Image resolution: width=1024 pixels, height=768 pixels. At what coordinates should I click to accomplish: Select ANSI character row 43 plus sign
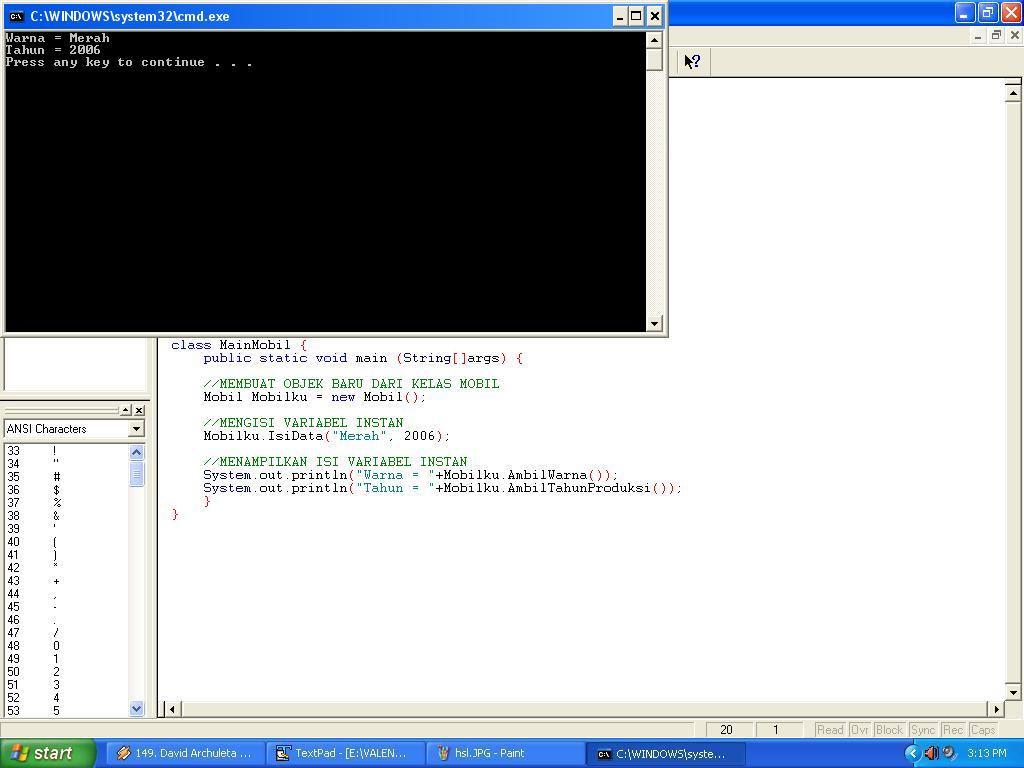click(65, 581)
